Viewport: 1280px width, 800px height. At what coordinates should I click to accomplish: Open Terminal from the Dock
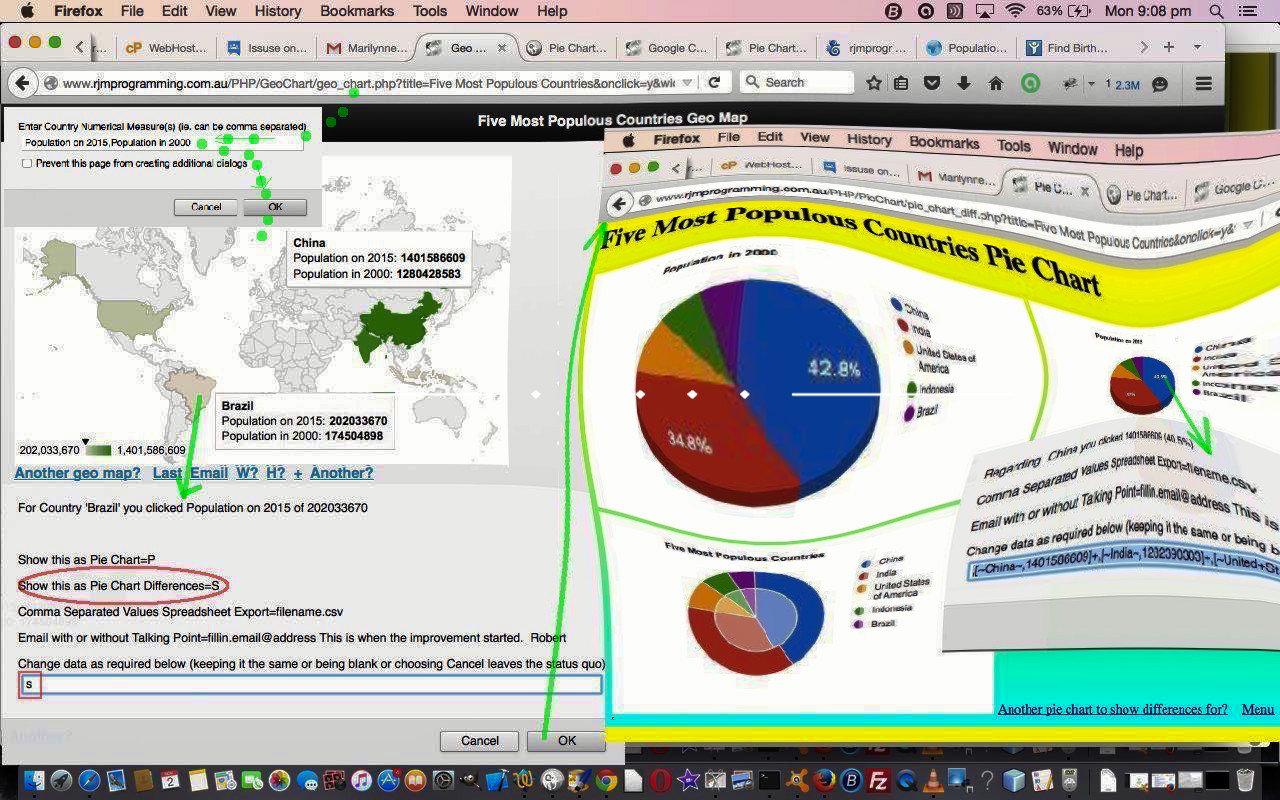769,780
